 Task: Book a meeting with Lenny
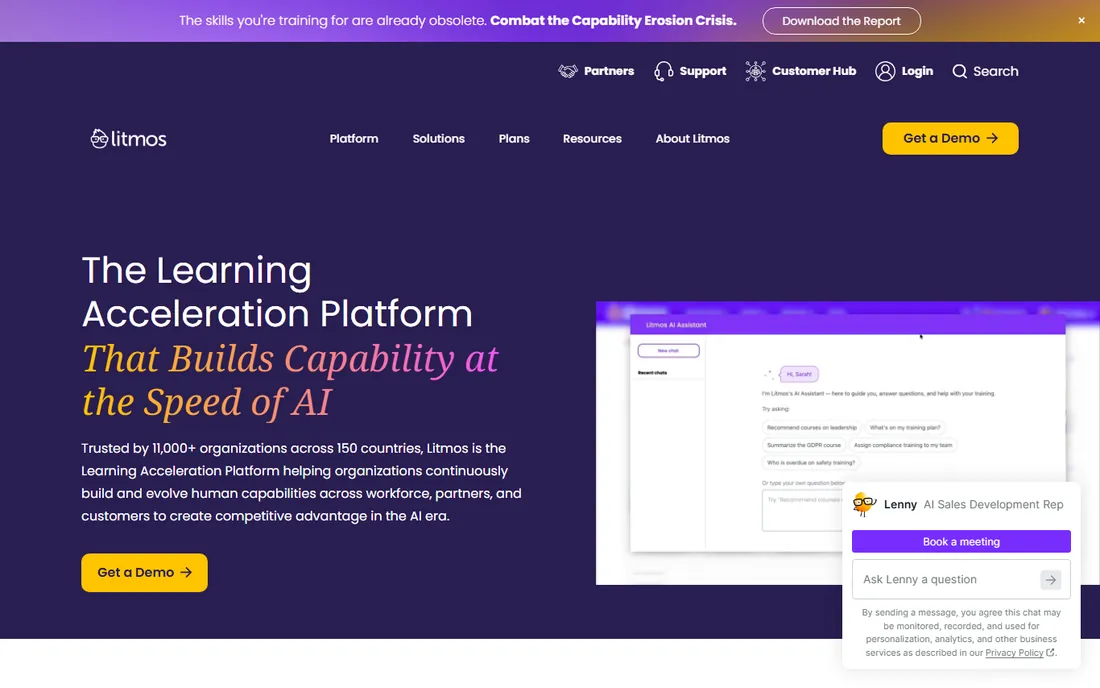961,541
